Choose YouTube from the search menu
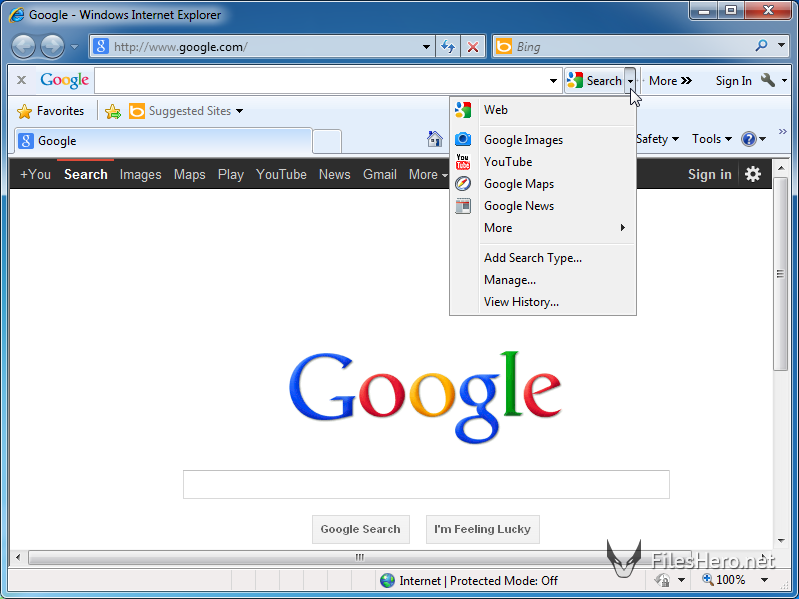This screenshot has height=599, width=799. click(x=543, y=161)
